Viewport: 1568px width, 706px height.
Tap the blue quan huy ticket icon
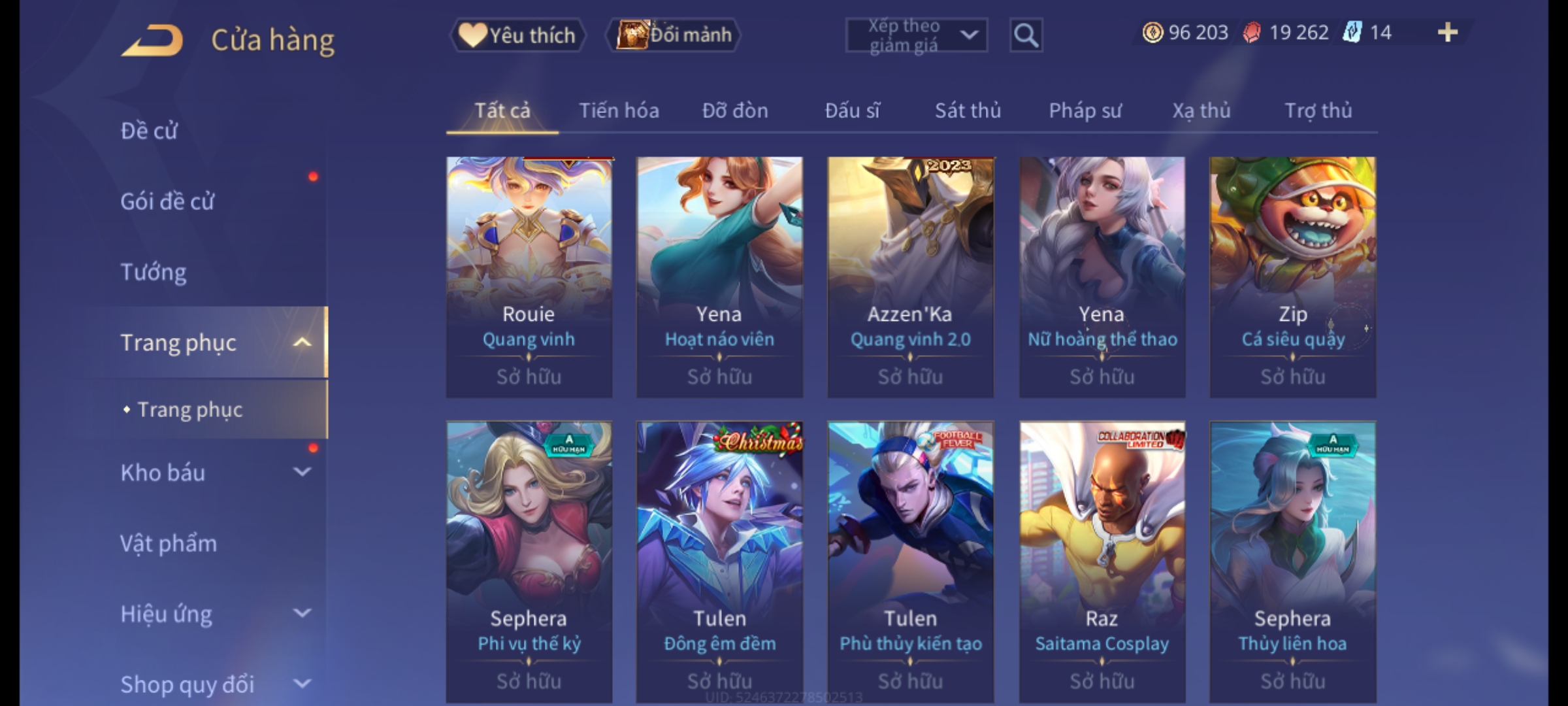click(x=1352, y=32)
